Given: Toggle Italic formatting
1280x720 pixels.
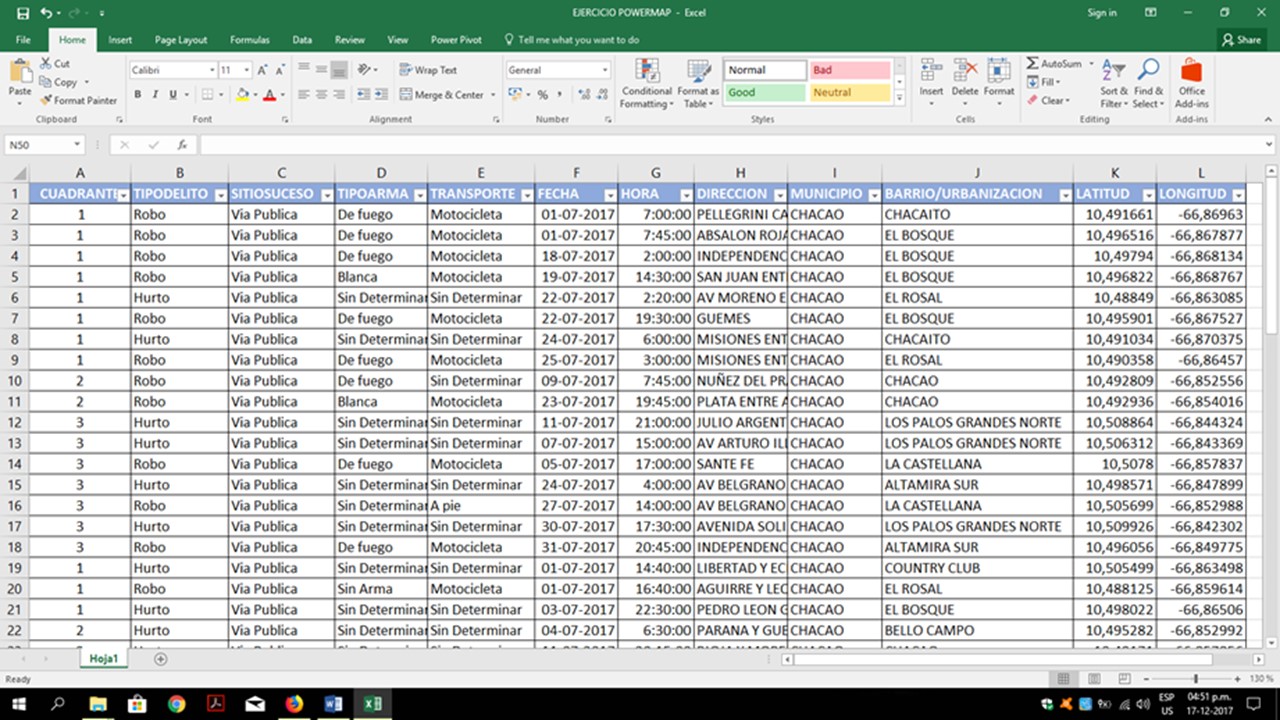Looking at the screenshot, I should [155, 95].
